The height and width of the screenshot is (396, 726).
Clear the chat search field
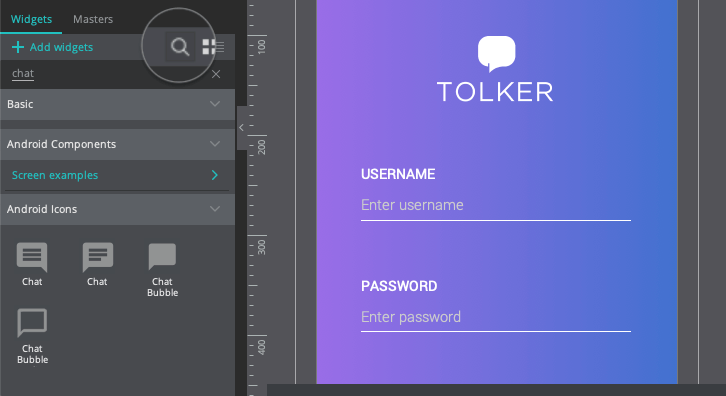click(216, 74)
